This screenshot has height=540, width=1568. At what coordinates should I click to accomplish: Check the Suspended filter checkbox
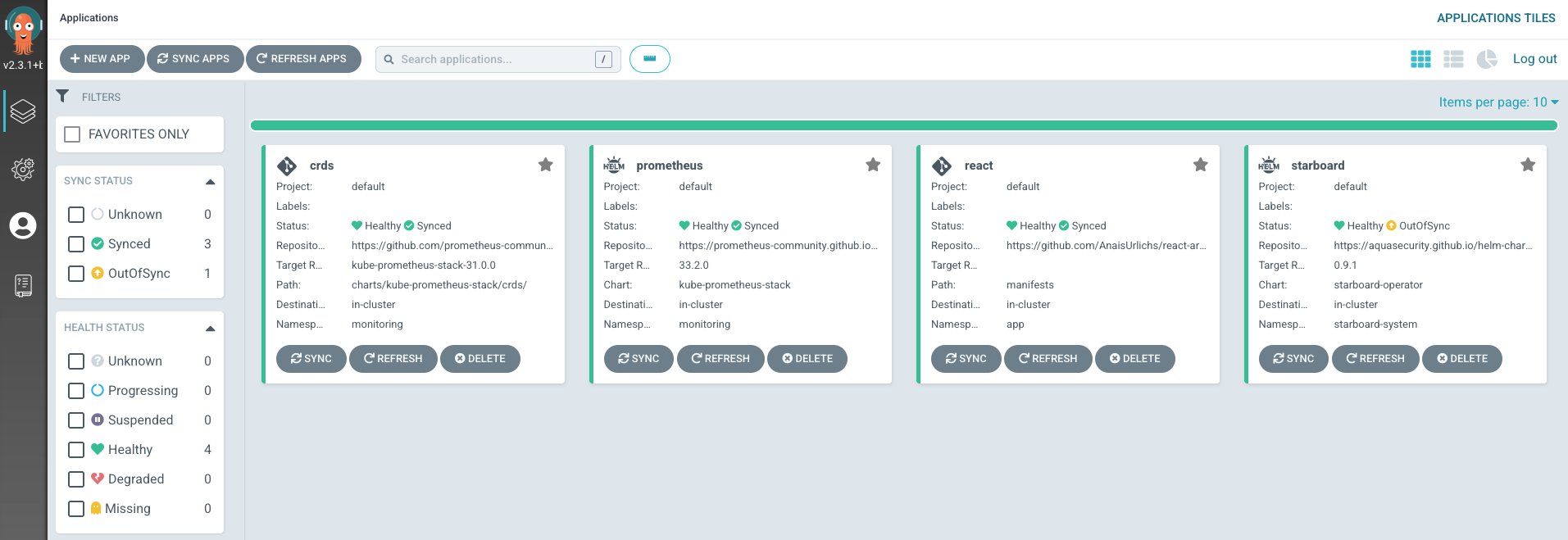(x=76, y=420)
